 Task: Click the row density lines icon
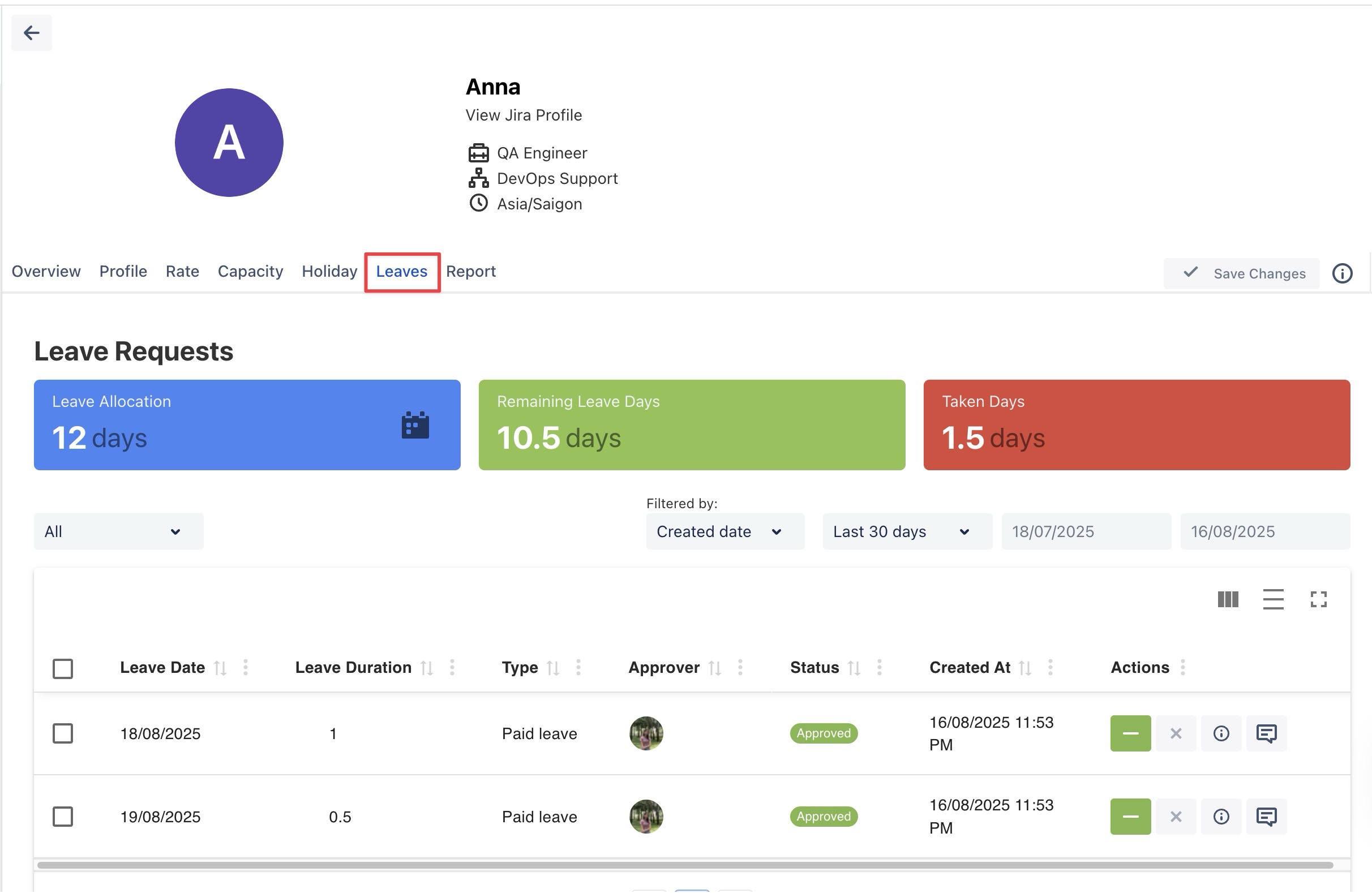click(1273, 599)
